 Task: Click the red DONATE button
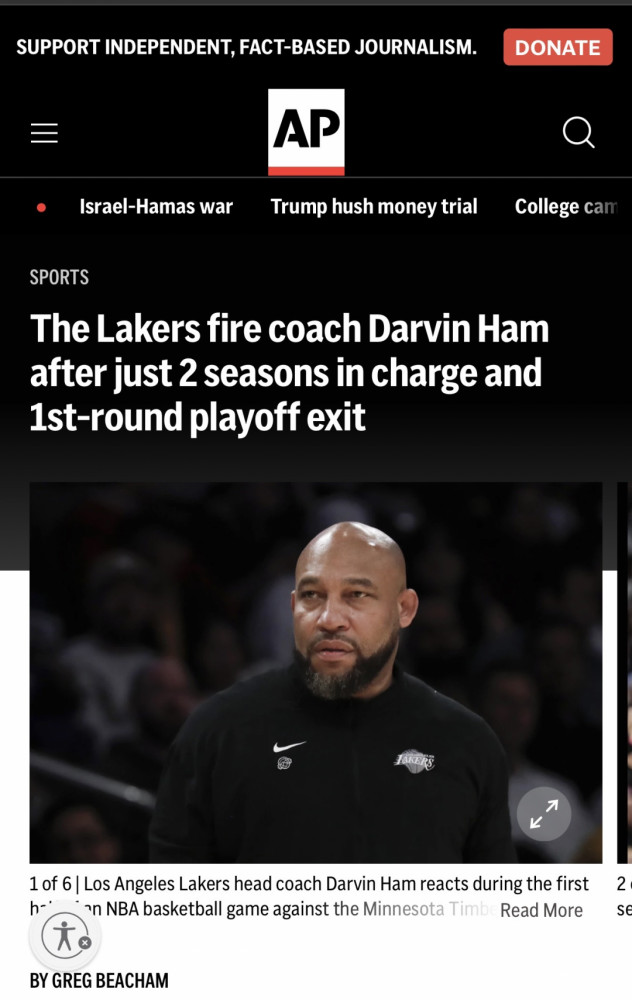(x=557, y=47)
